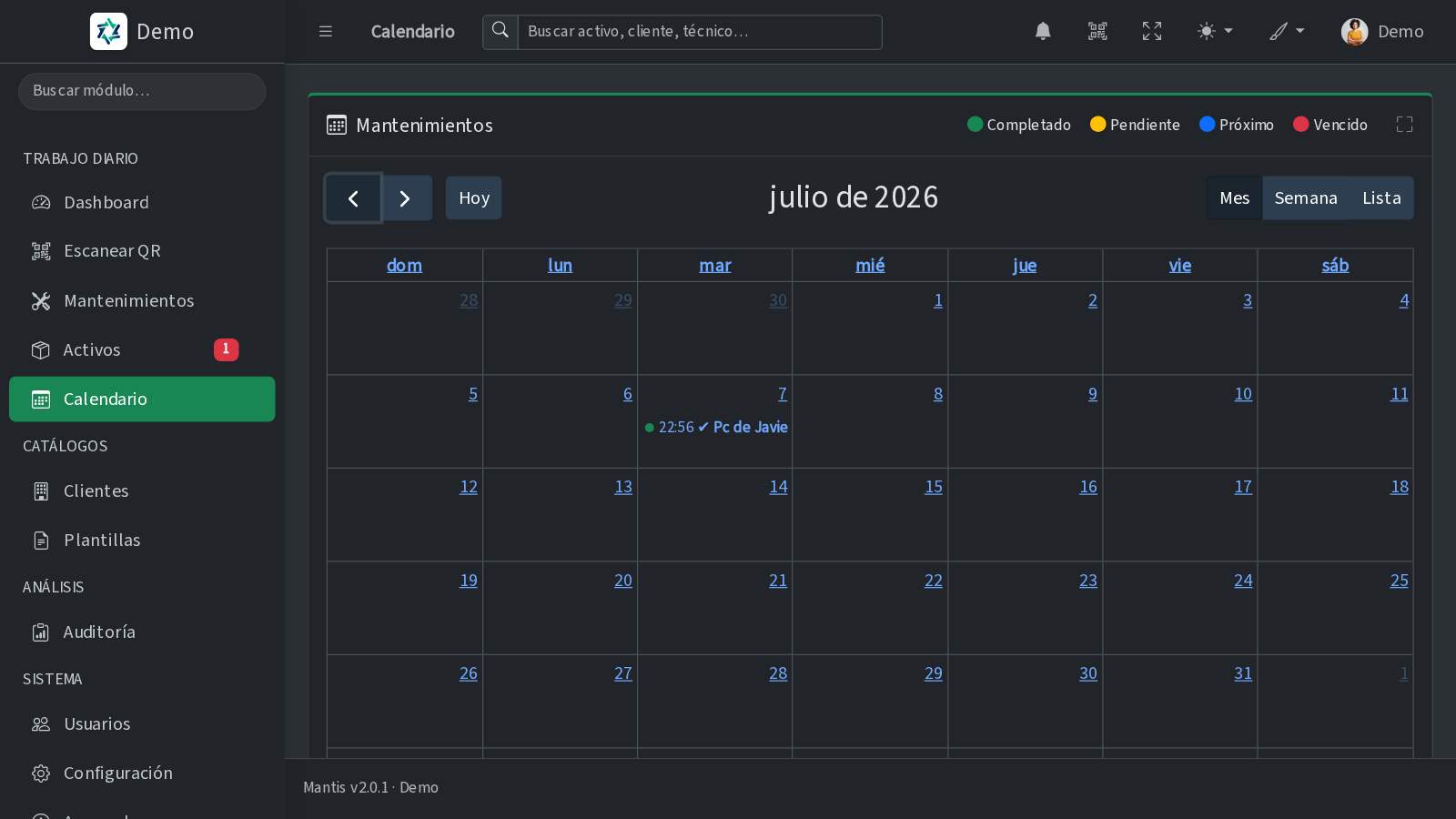Open Clientes catalog
Screen dimensions: 1456x819
(x=142, y=490)
